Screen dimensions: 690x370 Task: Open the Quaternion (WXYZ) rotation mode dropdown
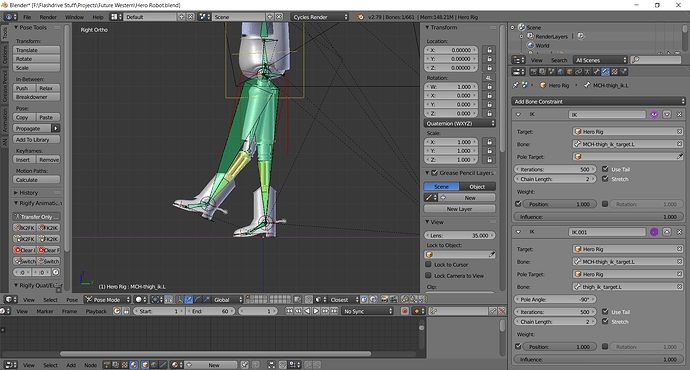click(460, 123)
